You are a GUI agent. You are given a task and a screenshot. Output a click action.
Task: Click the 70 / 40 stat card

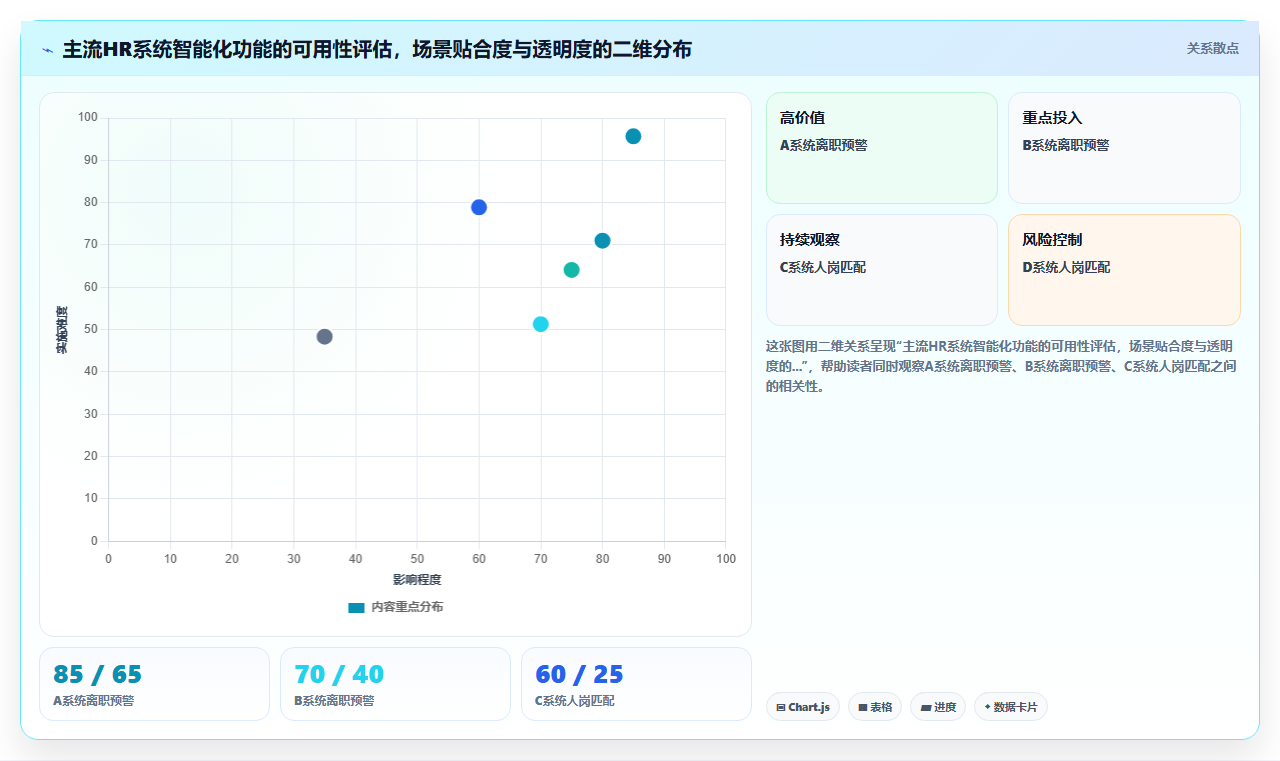[395, 684]
